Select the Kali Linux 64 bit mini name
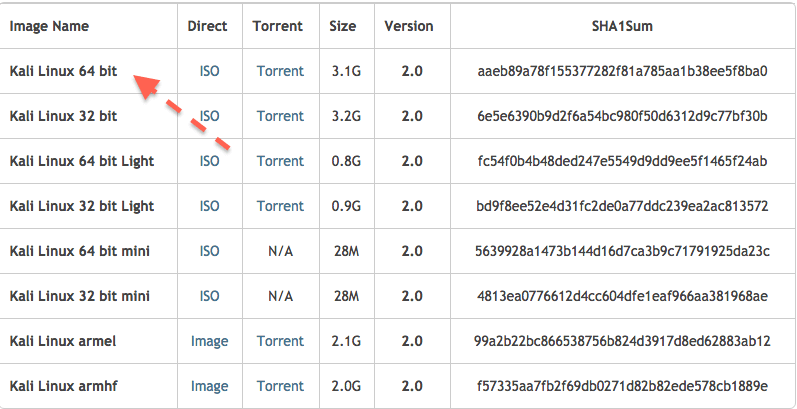 coord(80,251)
